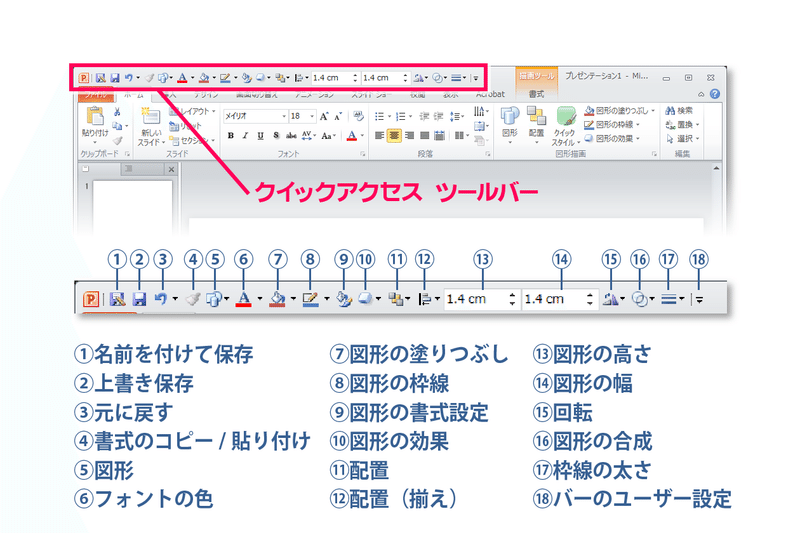Switch to ホーム tab
The height and width of the screenshot is (533, 800).
134,95
